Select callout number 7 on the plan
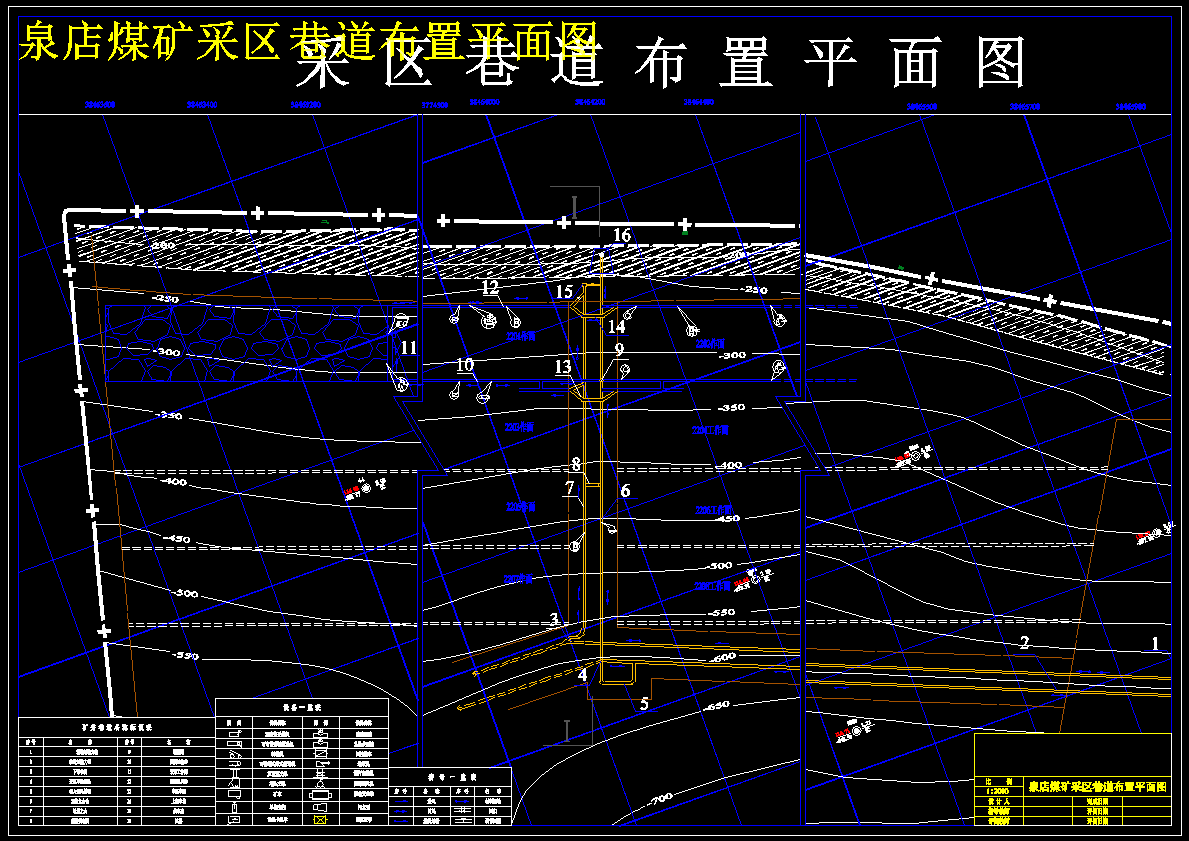1189x841 pixels. tap(569, 488)
